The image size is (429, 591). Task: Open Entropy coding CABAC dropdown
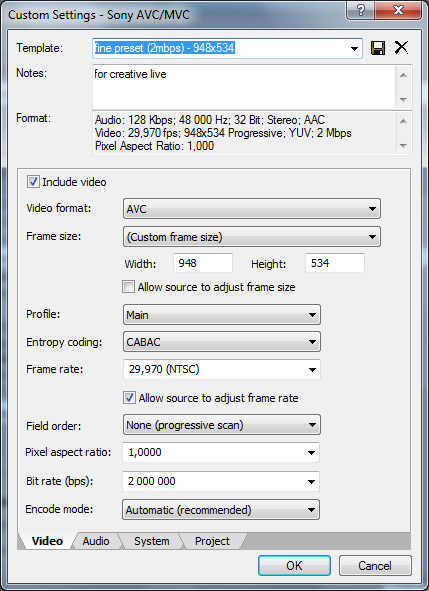(222, 342)
